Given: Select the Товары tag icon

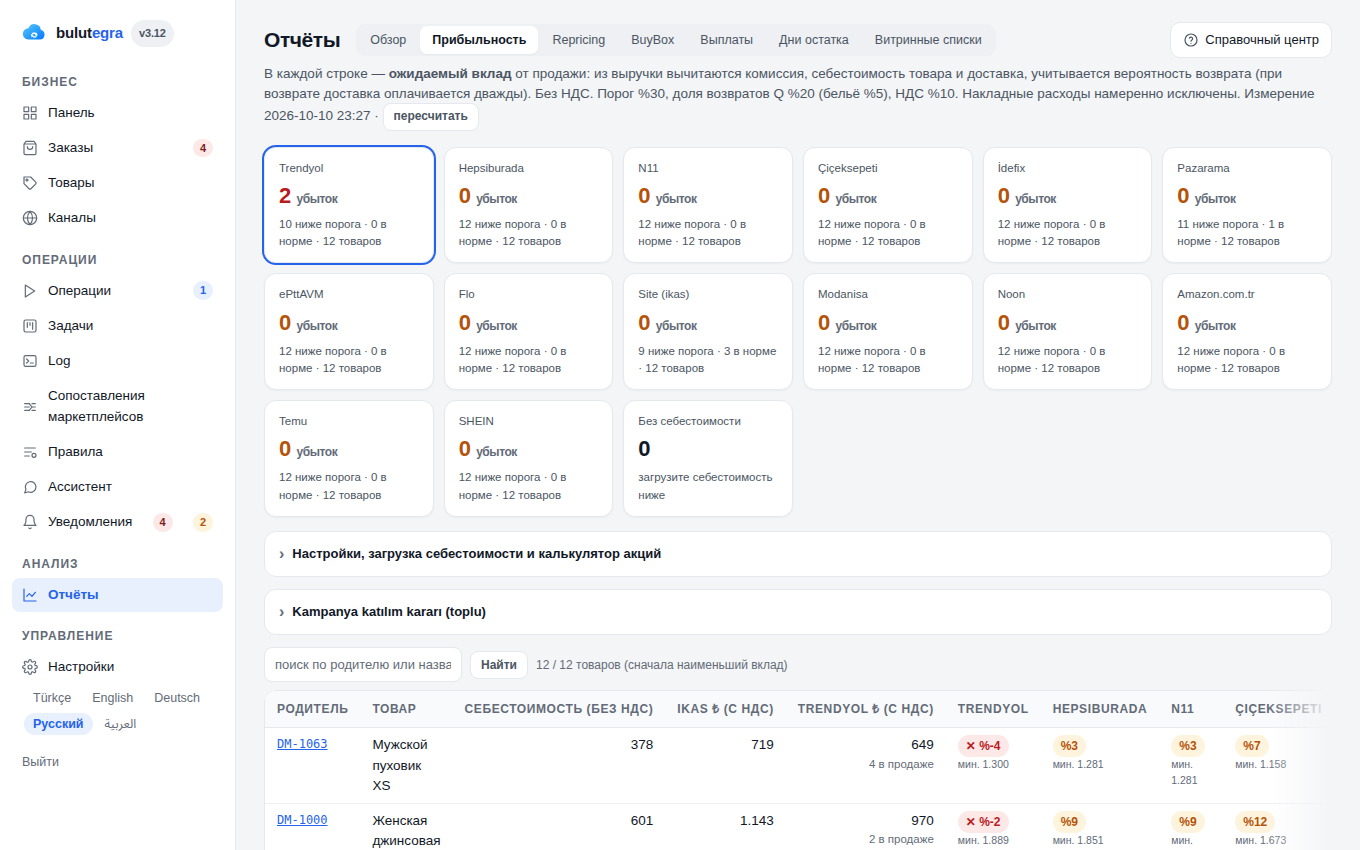Looking at the screenshot, I should coord(30,183).
